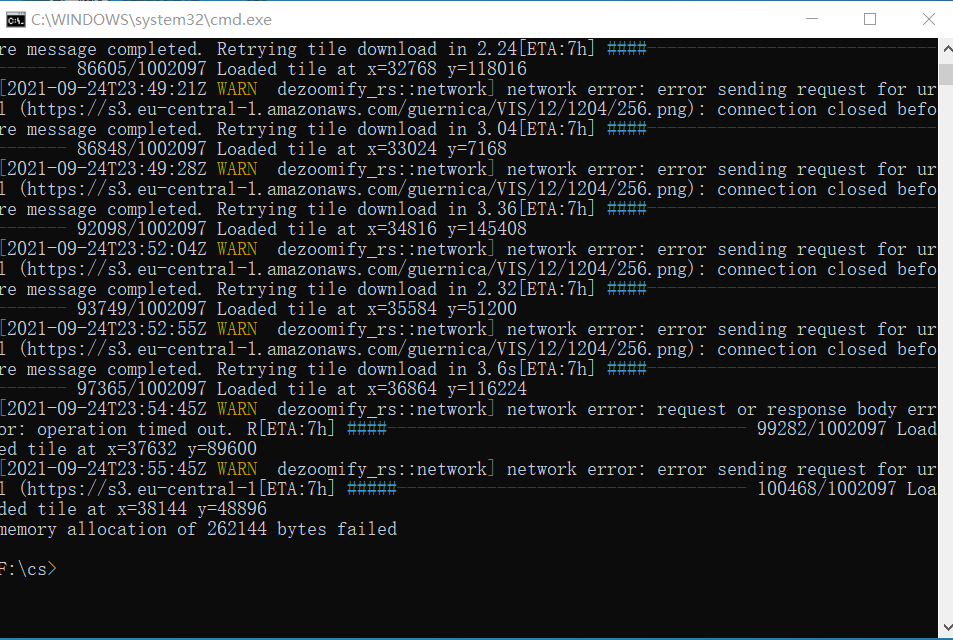Maximize the cmd.exe window
953x640 pixels.
(x=869, y=19)
